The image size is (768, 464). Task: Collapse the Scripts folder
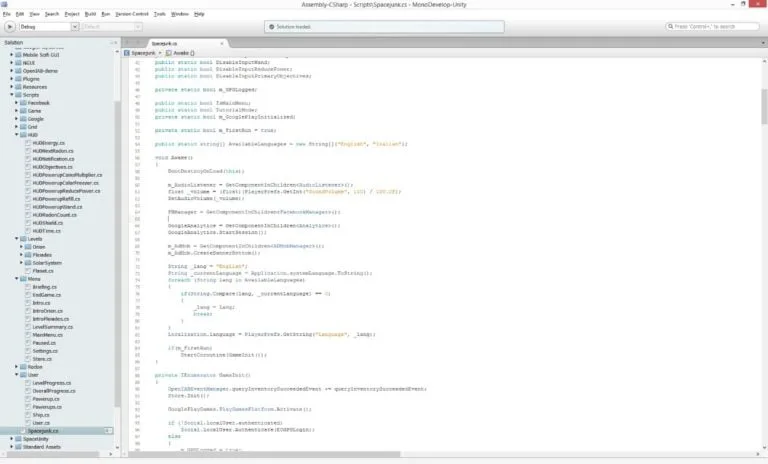[12, 95]
